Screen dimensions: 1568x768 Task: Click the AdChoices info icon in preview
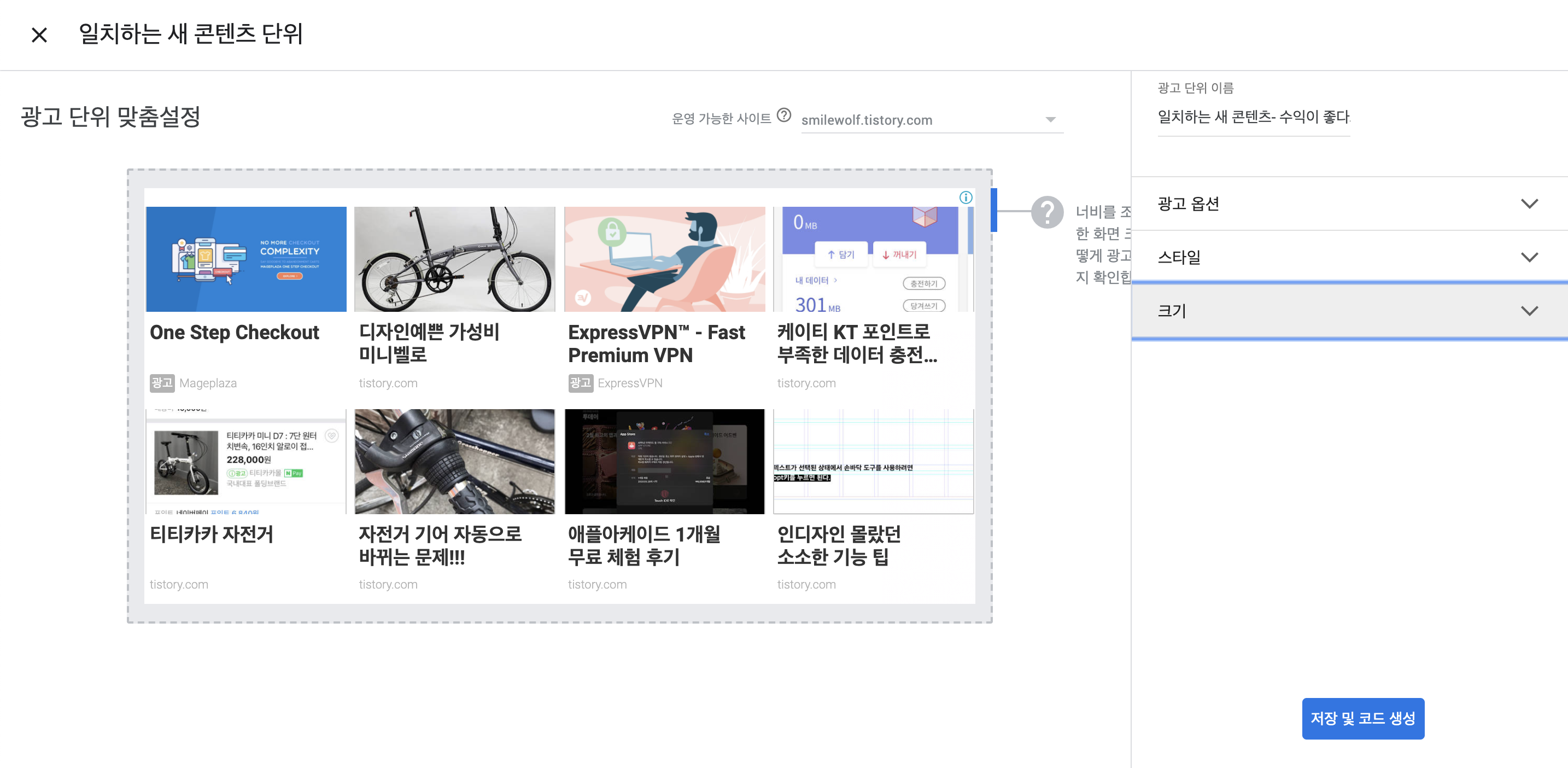pos(966,197)
